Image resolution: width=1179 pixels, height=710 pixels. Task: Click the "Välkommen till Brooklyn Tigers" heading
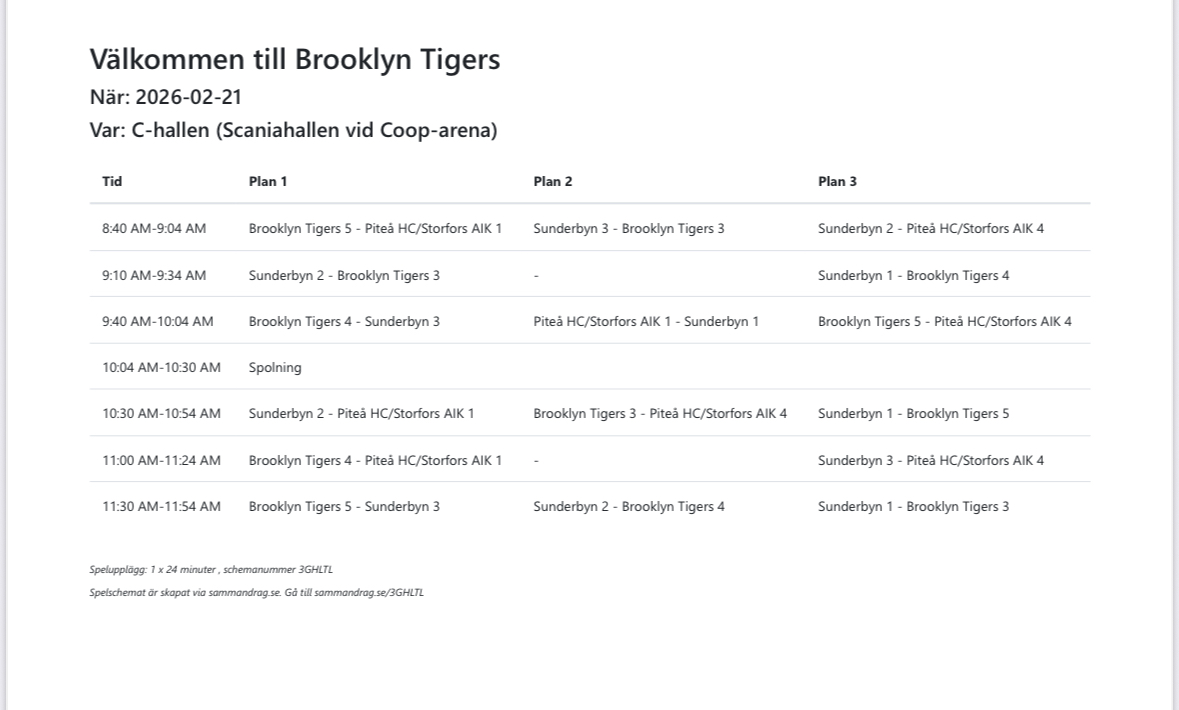[x=295, y=60]
